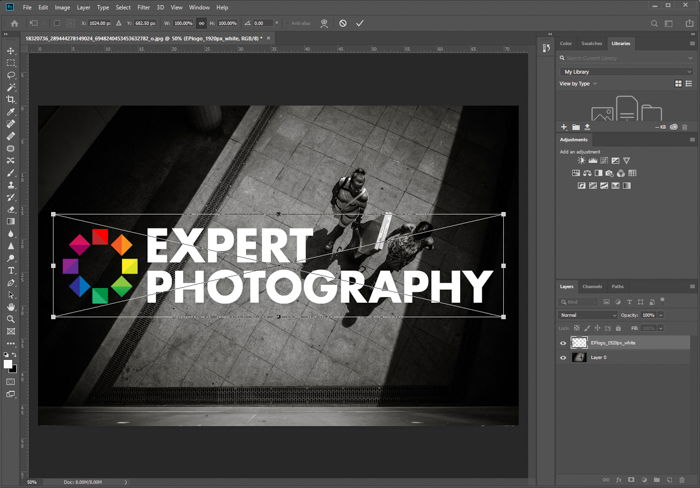Switch to the Channels tab
Viewport: 700px width, 488px height.
pyautogui.click(x=592, y=286)
